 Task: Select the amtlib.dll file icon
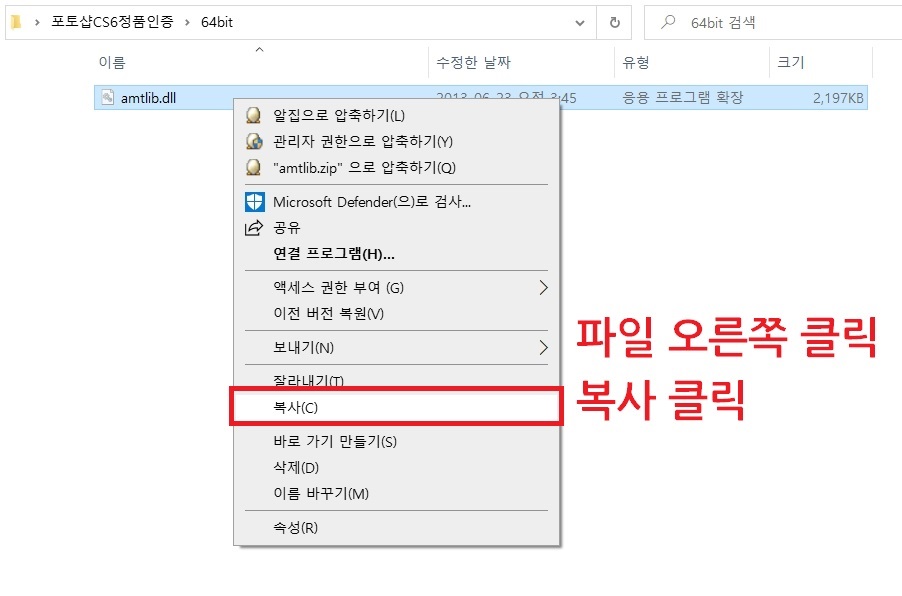click(106, 97)
